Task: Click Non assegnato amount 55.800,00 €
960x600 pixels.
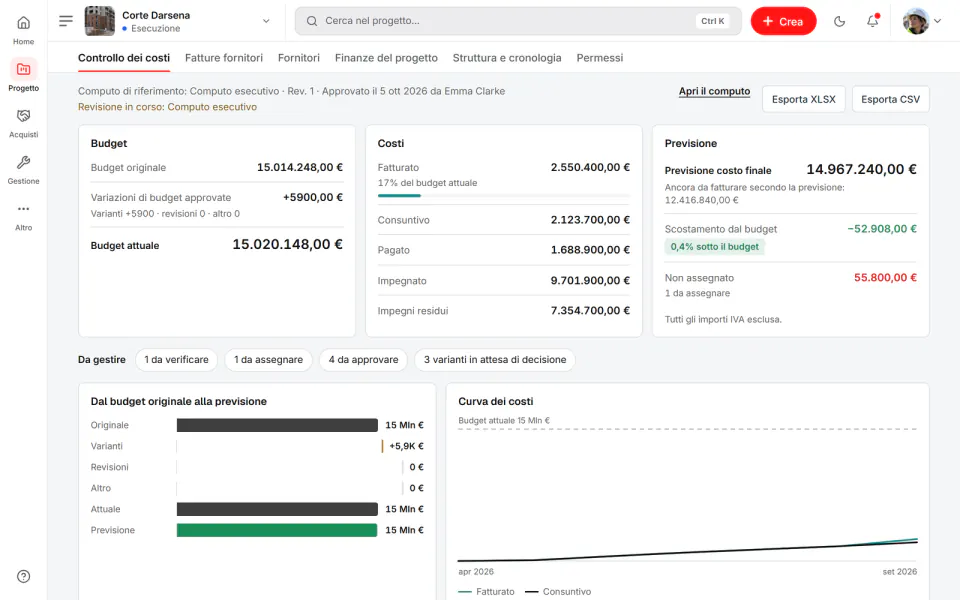Action: (x=885, y=277)
